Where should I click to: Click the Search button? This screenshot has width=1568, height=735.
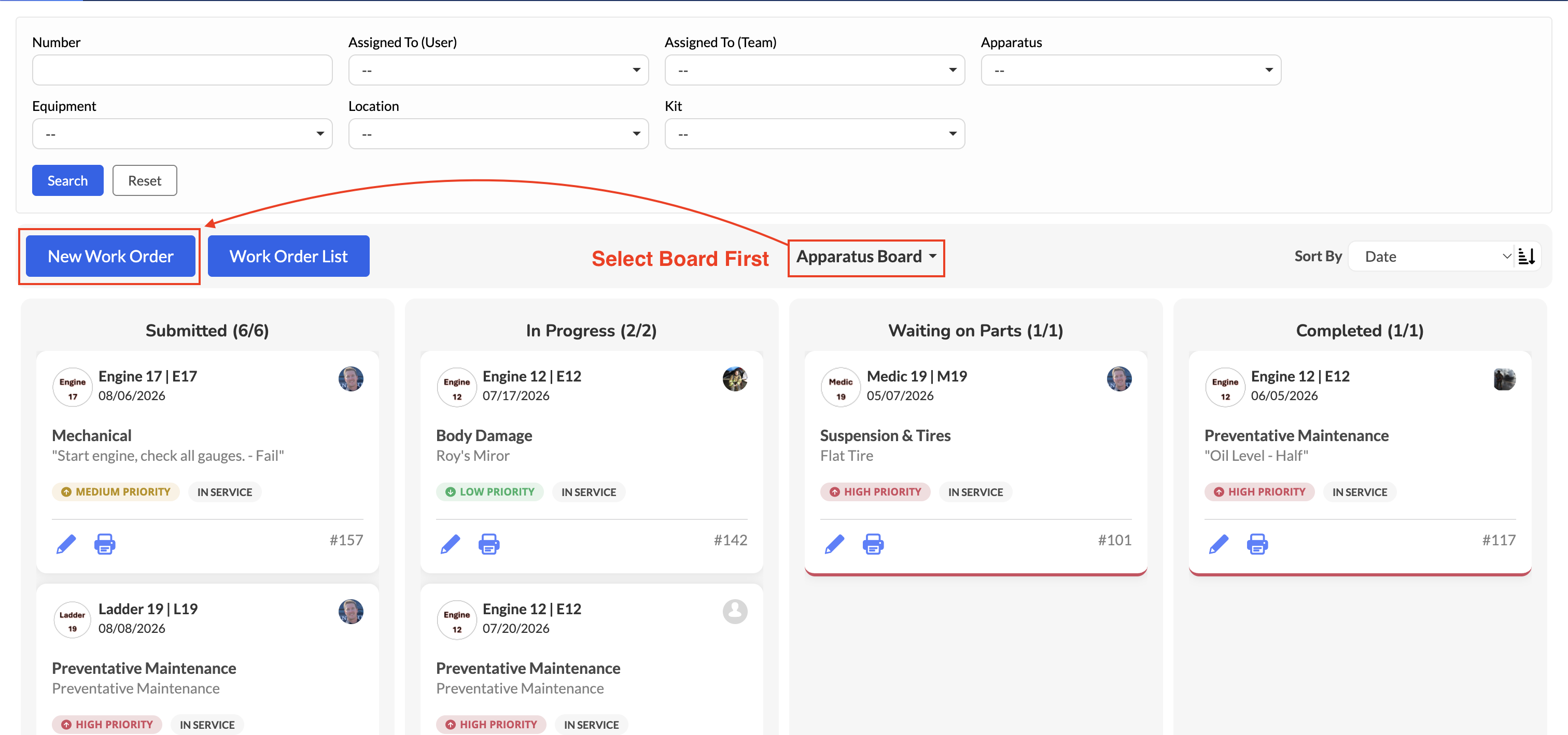67,180
